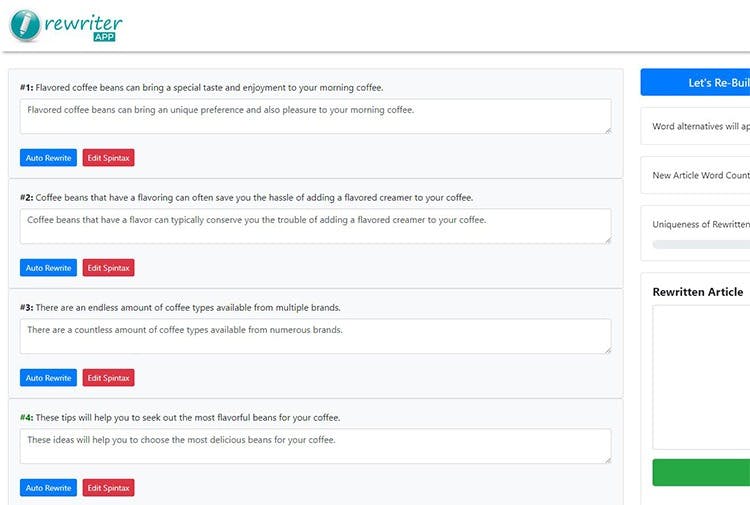Viewport: 750px width, 505px height.
Task: Select the sentence #3 rewrite text field
Action: 315,336
